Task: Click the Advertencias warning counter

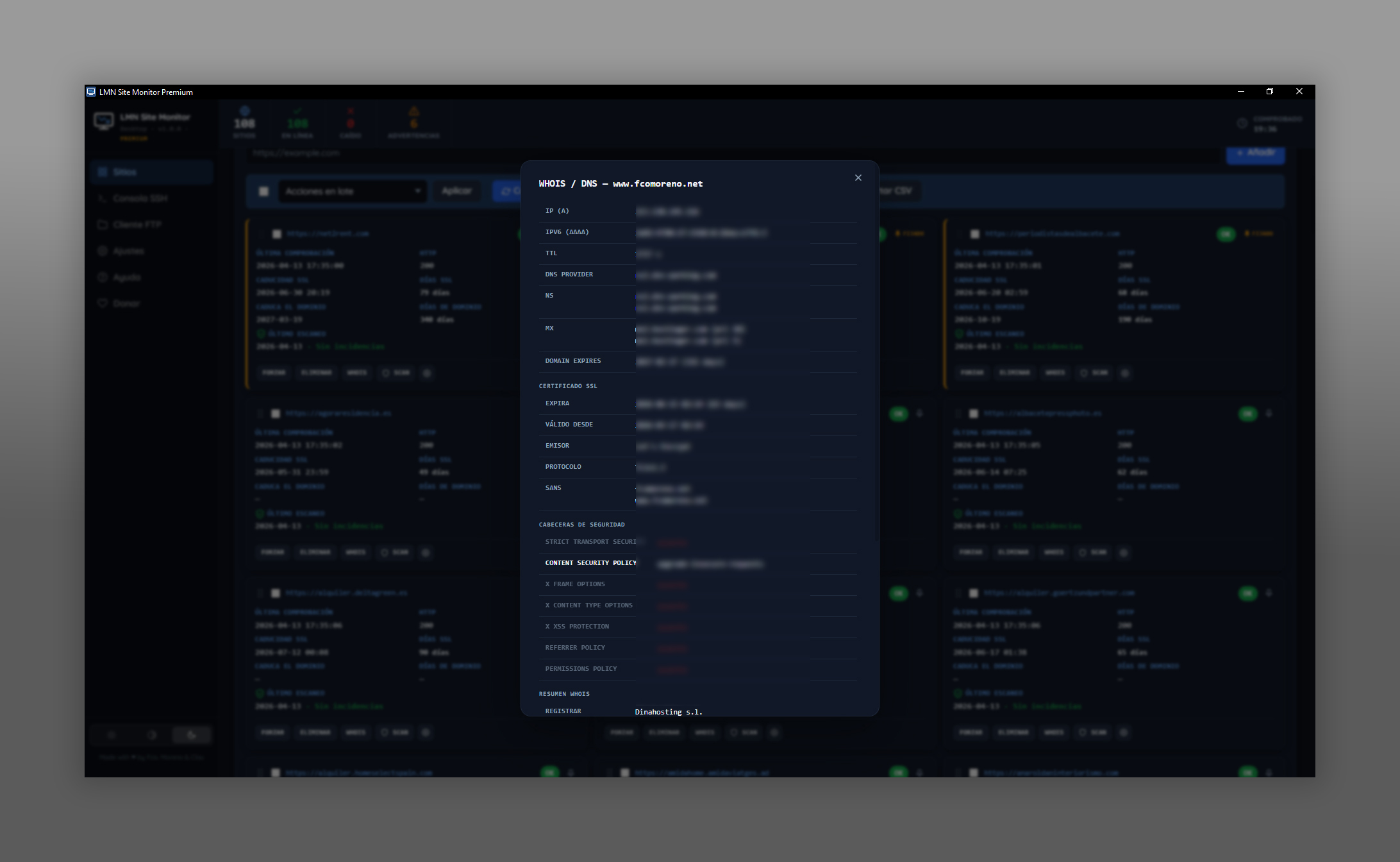Action: [x=413, y=123]
